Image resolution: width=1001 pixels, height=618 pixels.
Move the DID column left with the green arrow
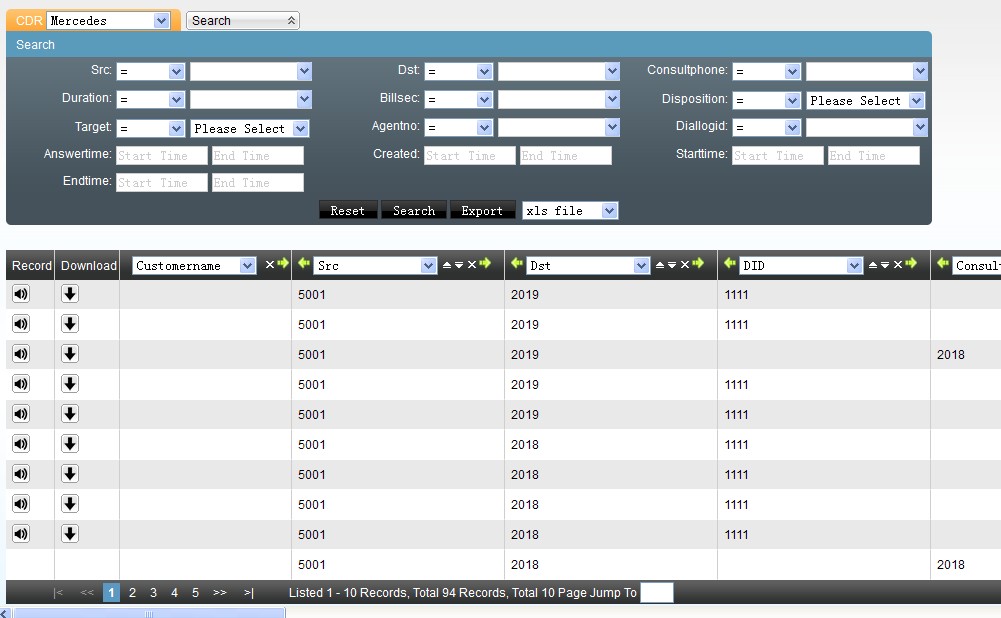point(728,264)
